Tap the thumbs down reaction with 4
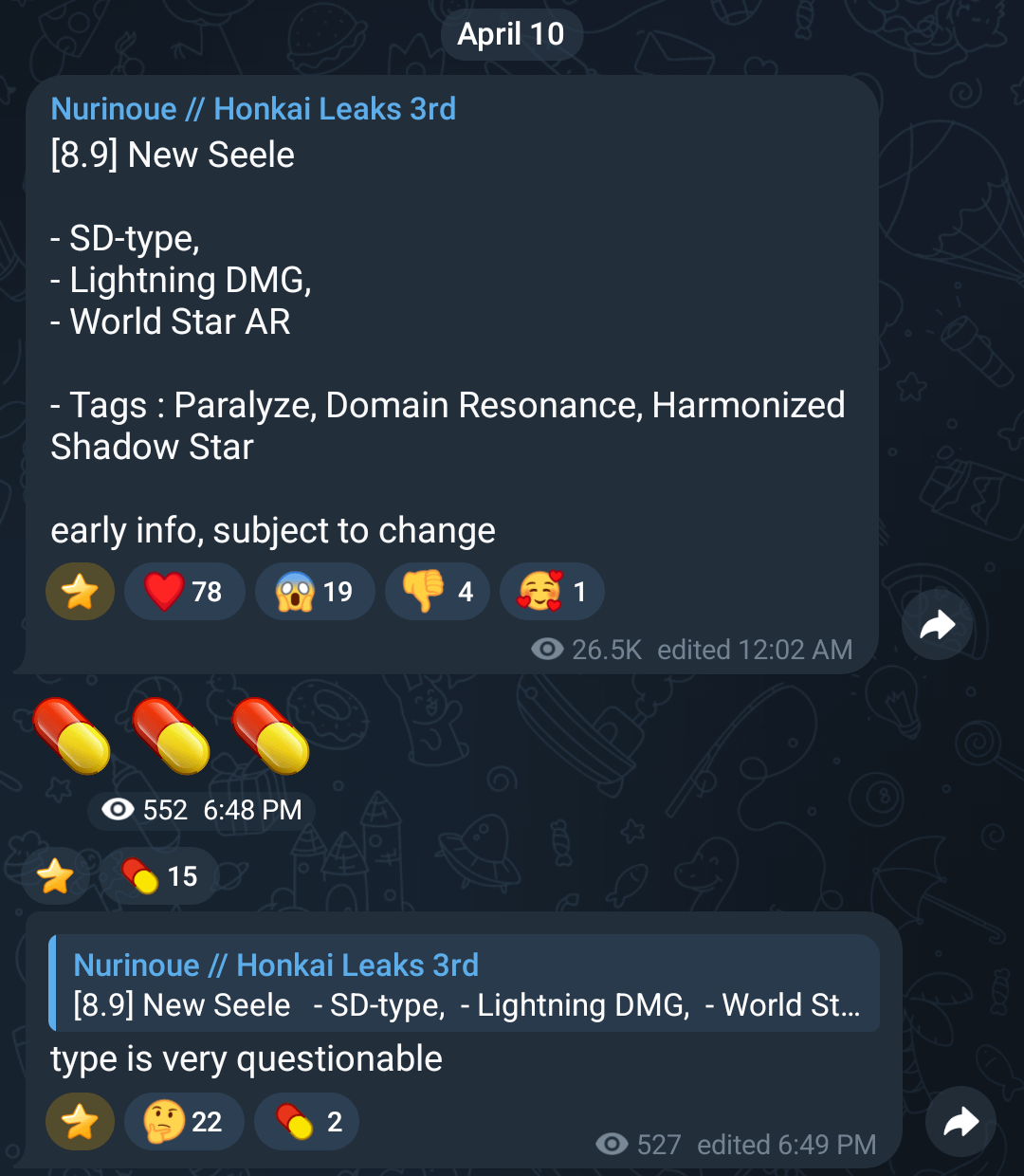 [x=437, y=592]
